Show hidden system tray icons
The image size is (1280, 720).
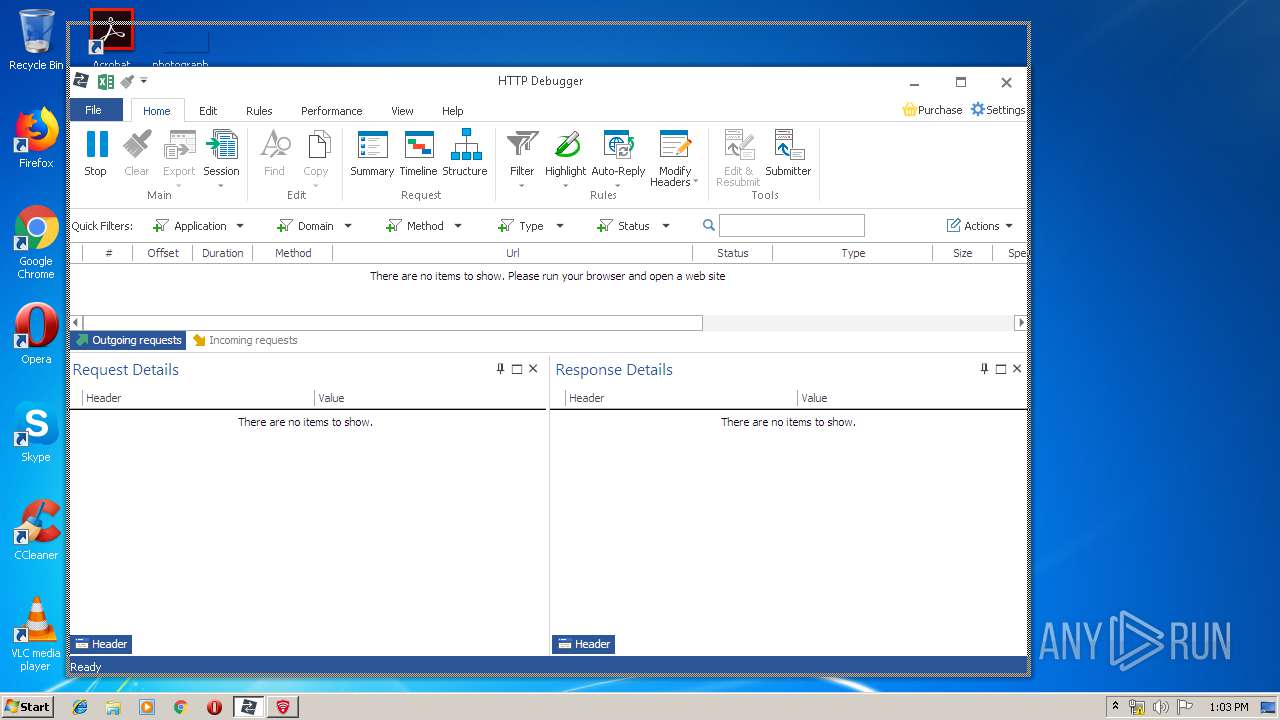point(1115,707)
